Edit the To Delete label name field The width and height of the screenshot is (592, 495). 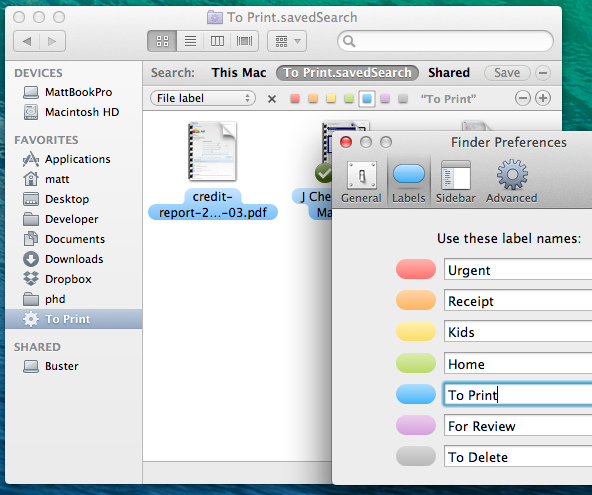coord(518,457)
